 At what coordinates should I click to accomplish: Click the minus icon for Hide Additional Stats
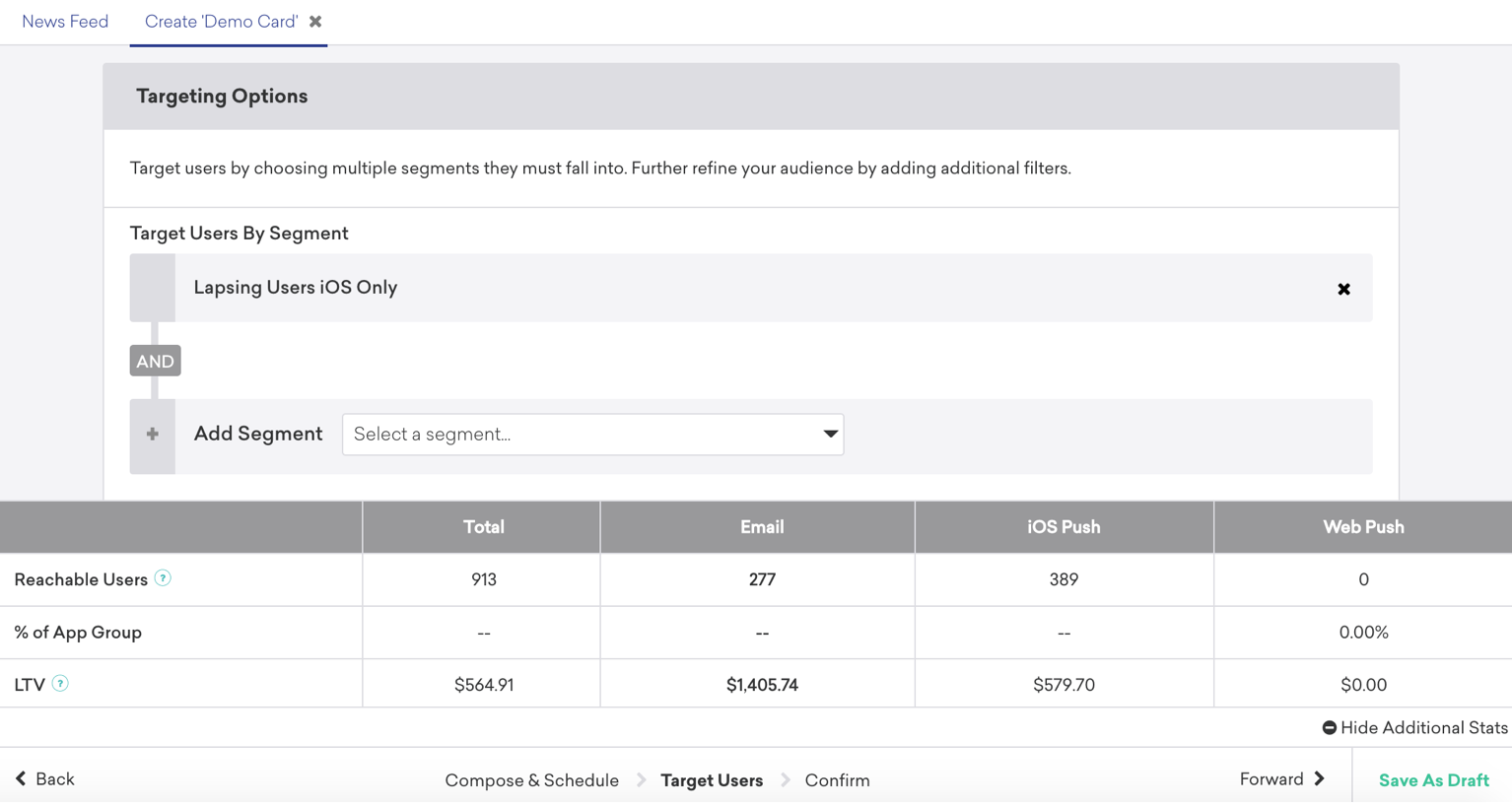[1329, 728]
